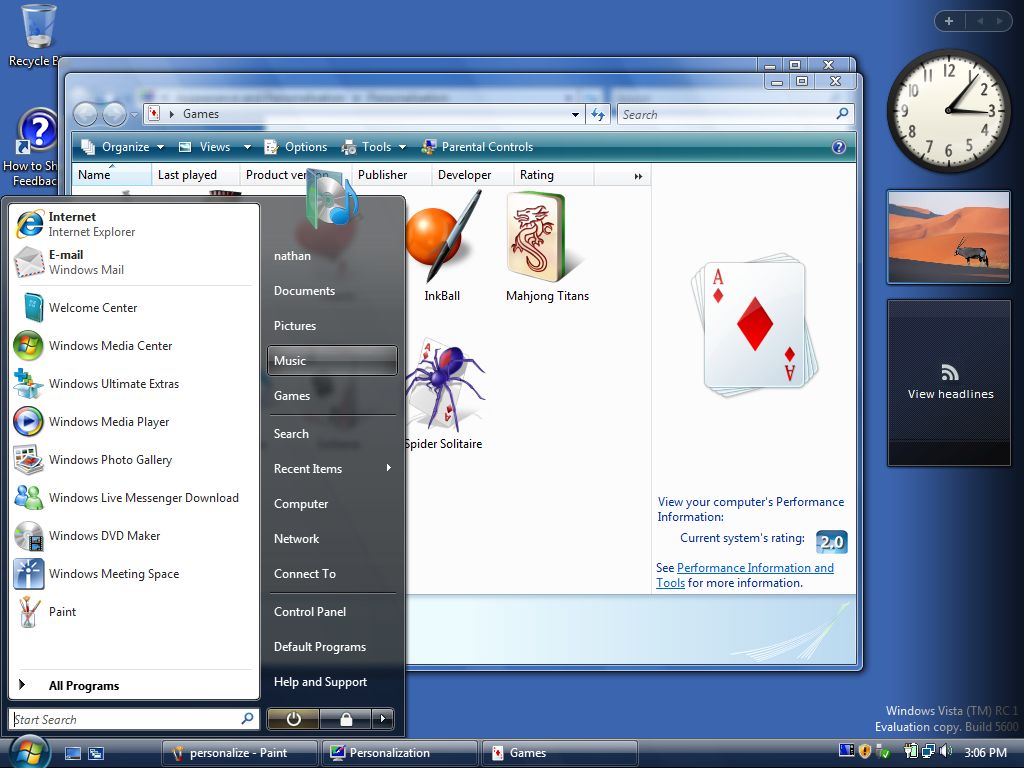The width and height of the screenshot is (1024, 768).
Task: Click the help icon in Games window
Action: [x=839, y=147]
